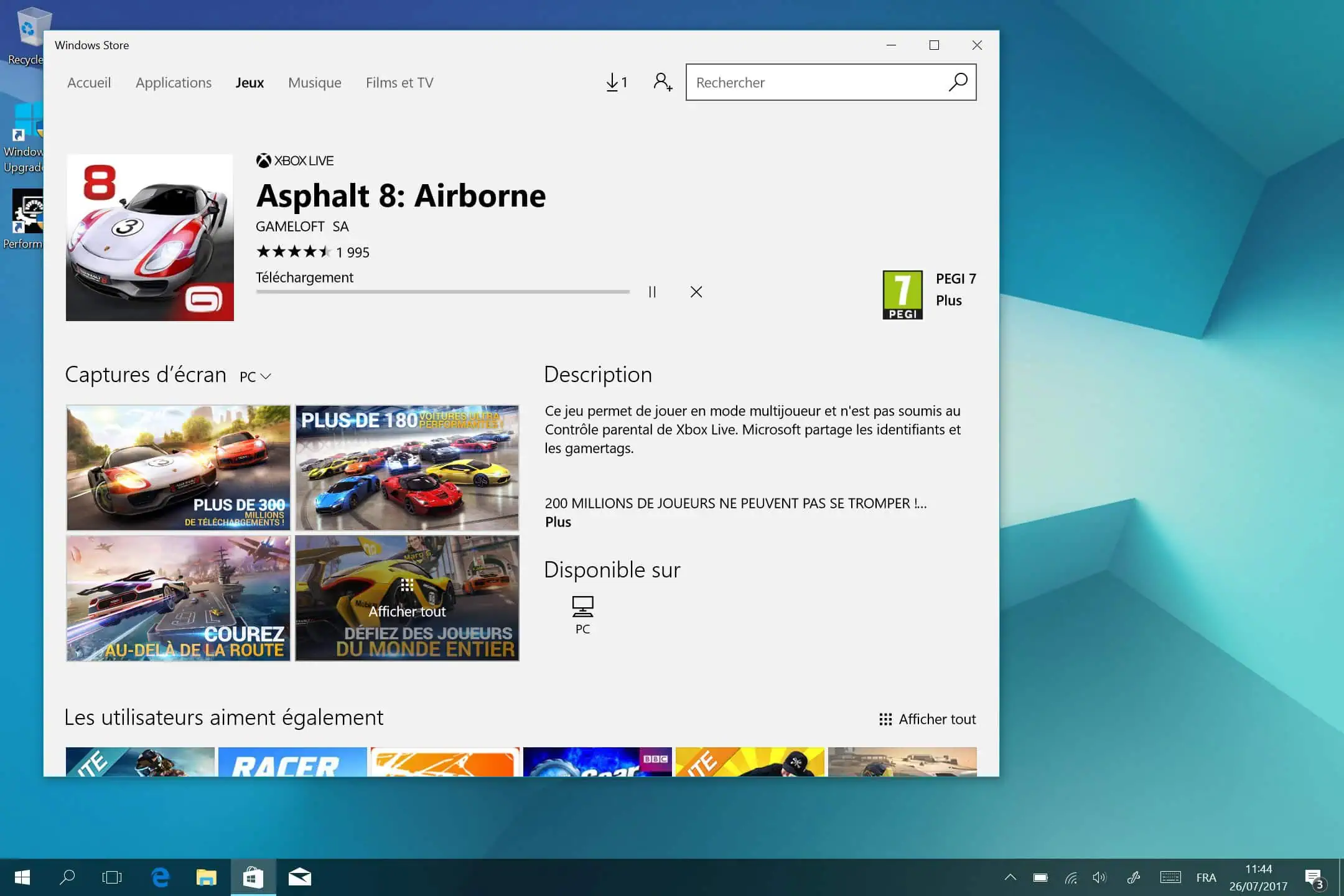
Task: Open the Action Center notifications icon
Action: pyautogui.click(x=1314, y=877)
